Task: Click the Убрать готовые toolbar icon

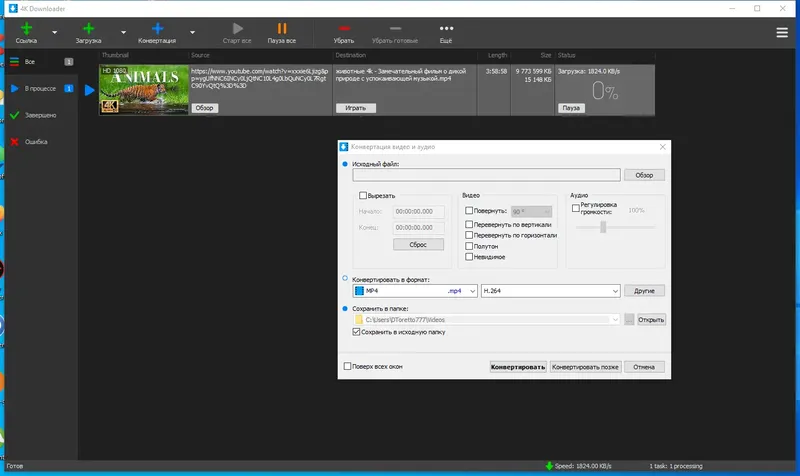Action: tap(395, 29)
